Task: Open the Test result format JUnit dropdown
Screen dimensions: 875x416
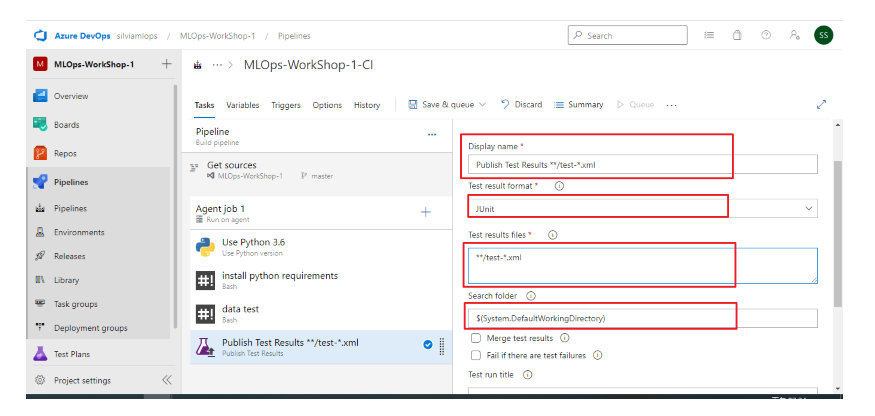Action: coord(643,208)
